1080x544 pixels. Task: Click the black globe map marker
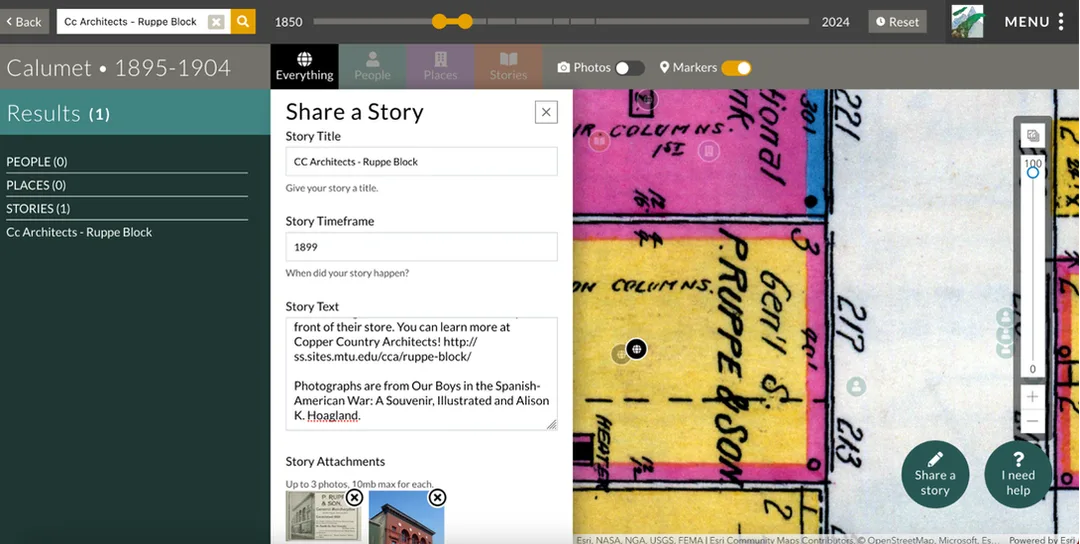(636, 349)
